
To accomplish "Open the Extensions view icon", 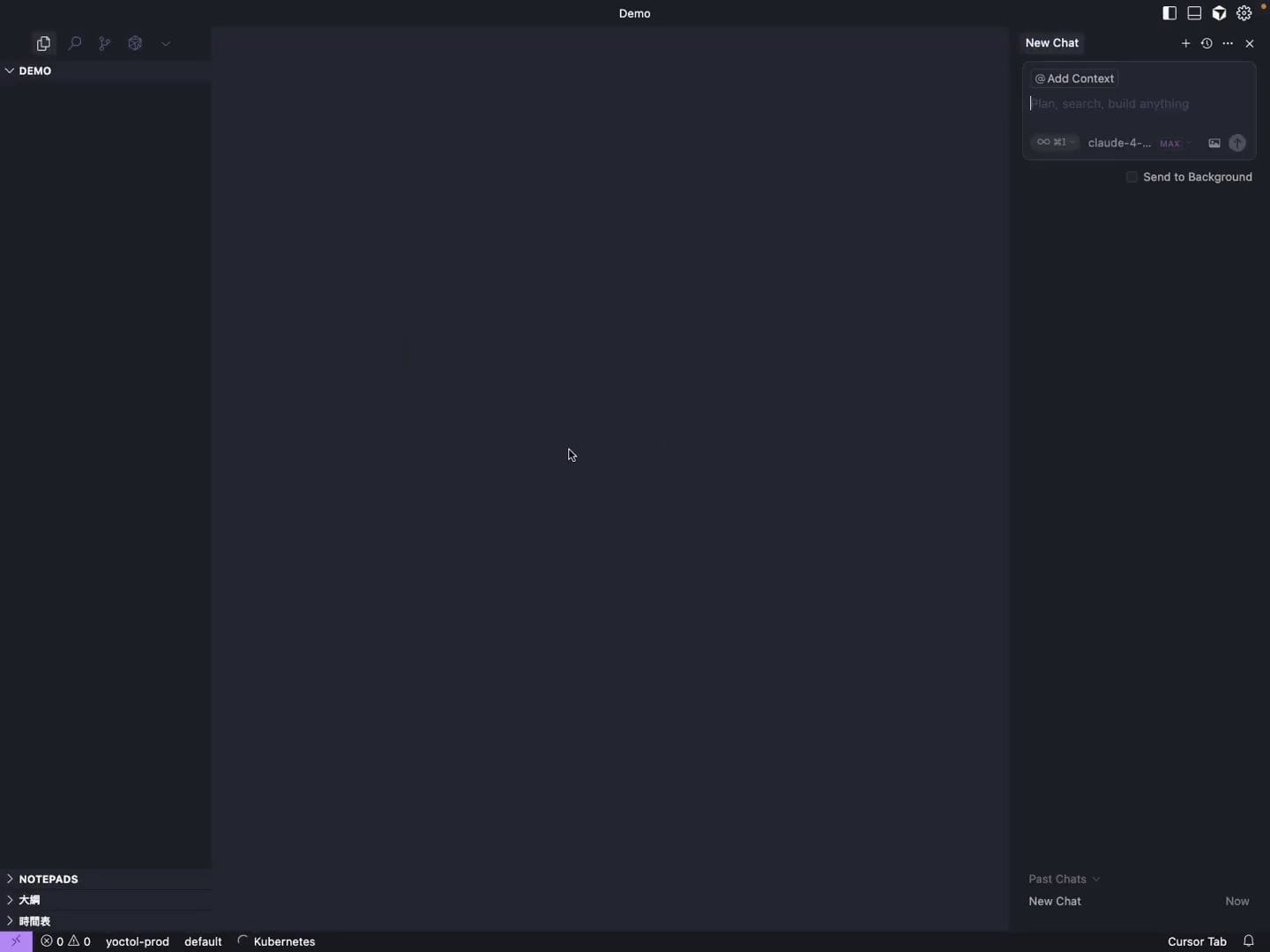I will (135, 43).
